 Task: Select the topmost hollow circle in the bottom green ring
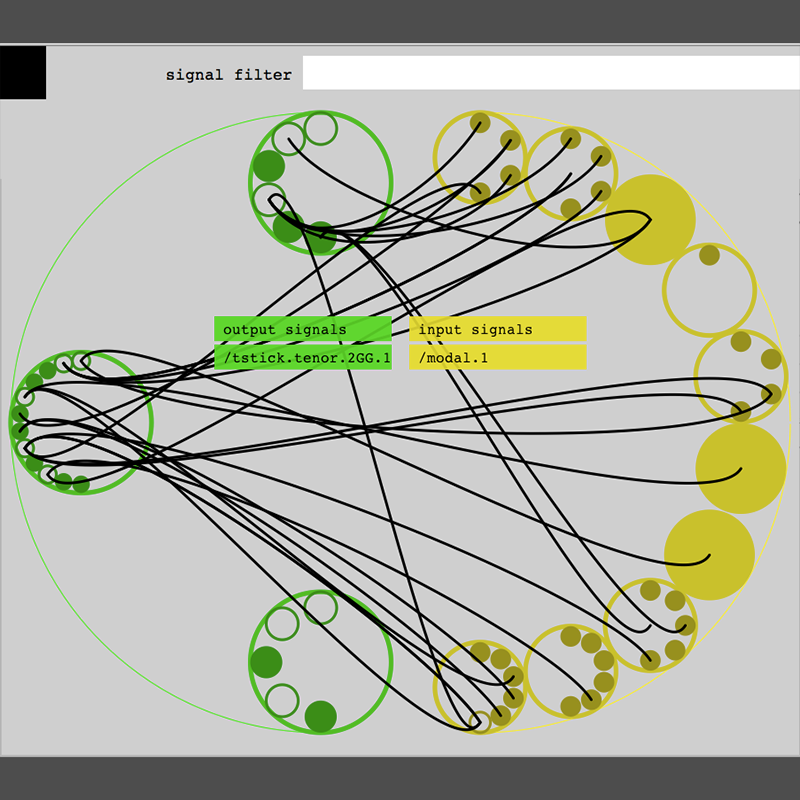pos(320,608)
